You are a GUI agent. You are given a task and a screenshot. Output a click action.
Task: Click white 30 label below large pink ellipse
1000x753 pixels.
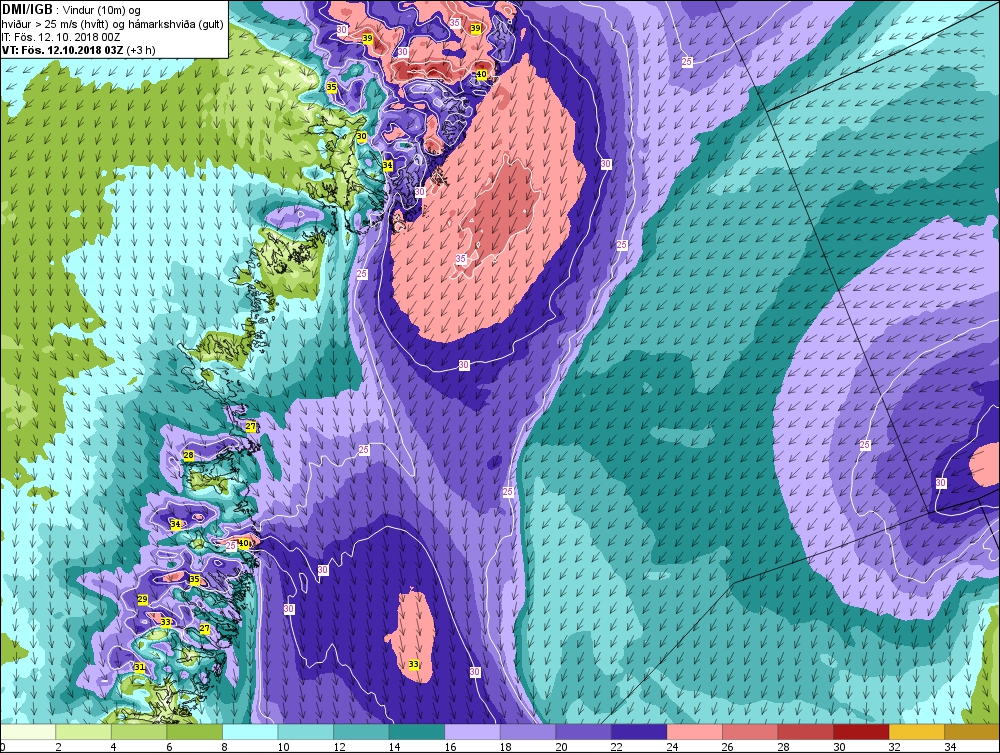coord(464,365)
